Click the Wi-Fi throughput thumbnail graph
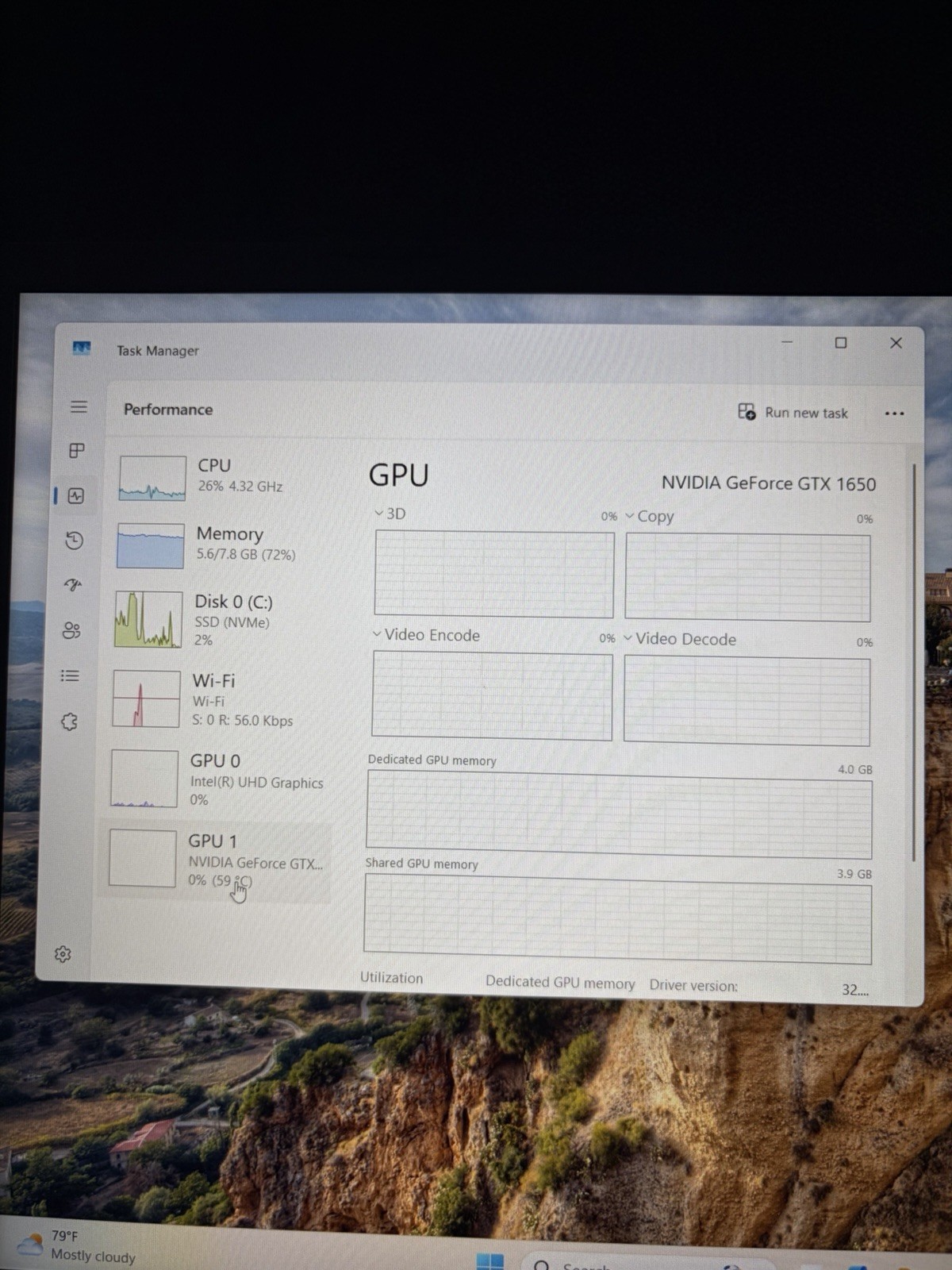Screen dimensions: 952x1270 (146, 699)
